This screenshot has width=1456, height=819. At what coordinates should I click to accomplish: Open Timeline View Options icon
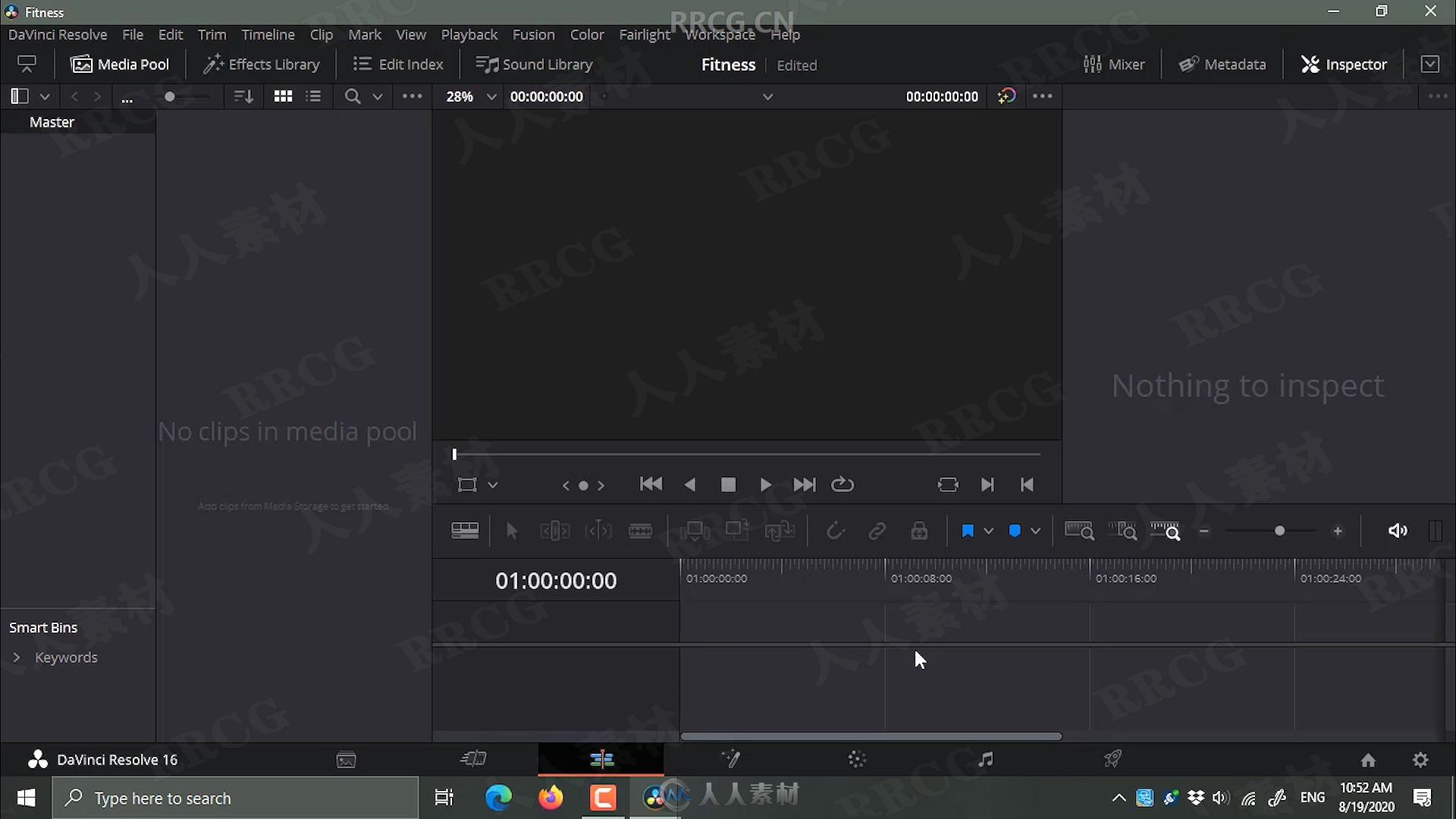point(465,531)
